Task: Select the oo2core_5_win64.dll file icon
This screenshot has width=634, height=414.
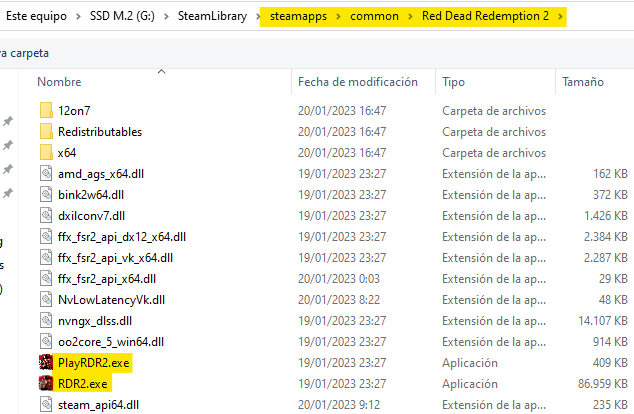Action: coord(46,342)
